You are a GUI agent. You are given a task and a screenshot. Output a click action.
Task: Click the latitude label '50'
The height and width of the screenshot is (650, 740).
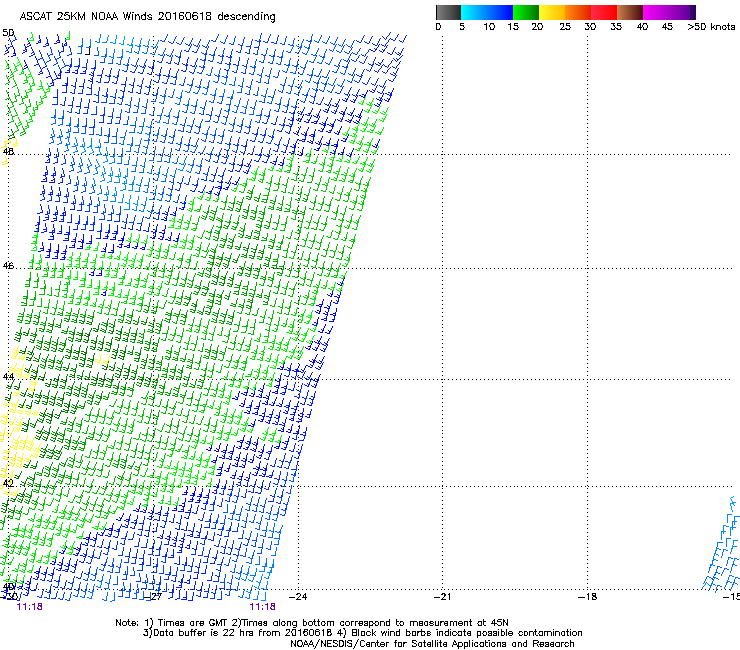(8, 33)
